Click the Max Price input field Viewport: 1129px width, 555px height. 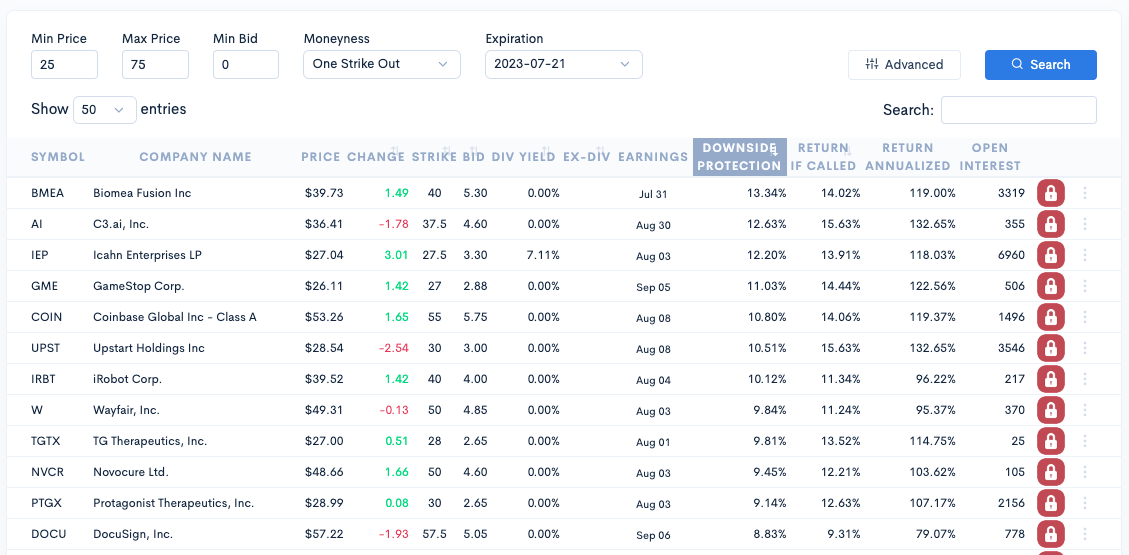(x=156, y=64)
